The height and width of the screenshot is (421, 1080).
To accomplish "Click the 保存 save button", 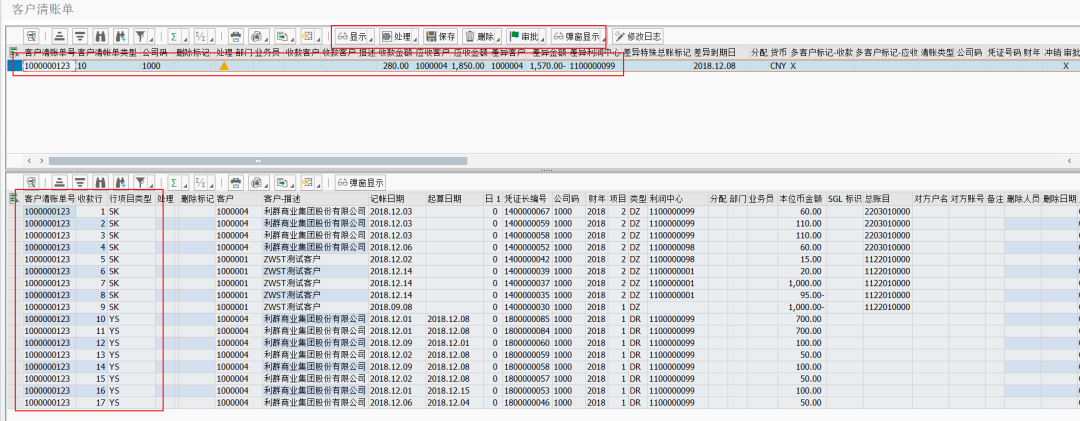I will [441, 37].
